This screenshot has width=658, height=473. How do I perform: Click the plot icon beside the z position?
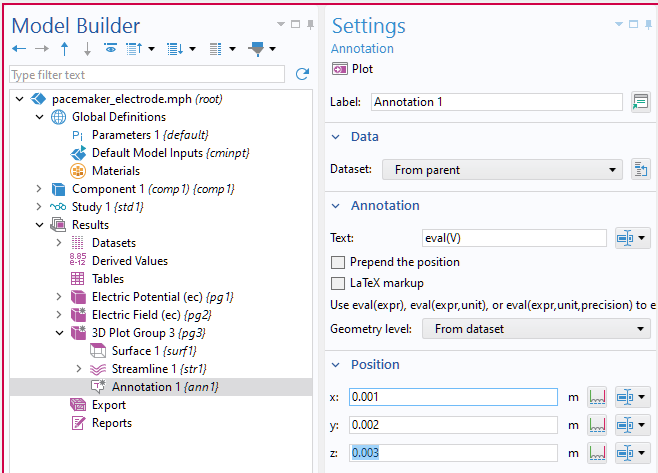click(598, 453)
